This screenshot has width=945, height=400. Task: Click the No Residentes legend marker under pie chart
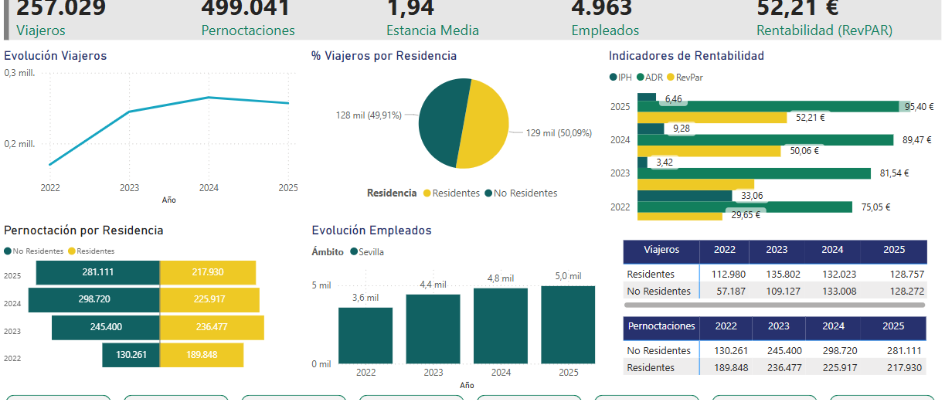[x=488, y=193]
